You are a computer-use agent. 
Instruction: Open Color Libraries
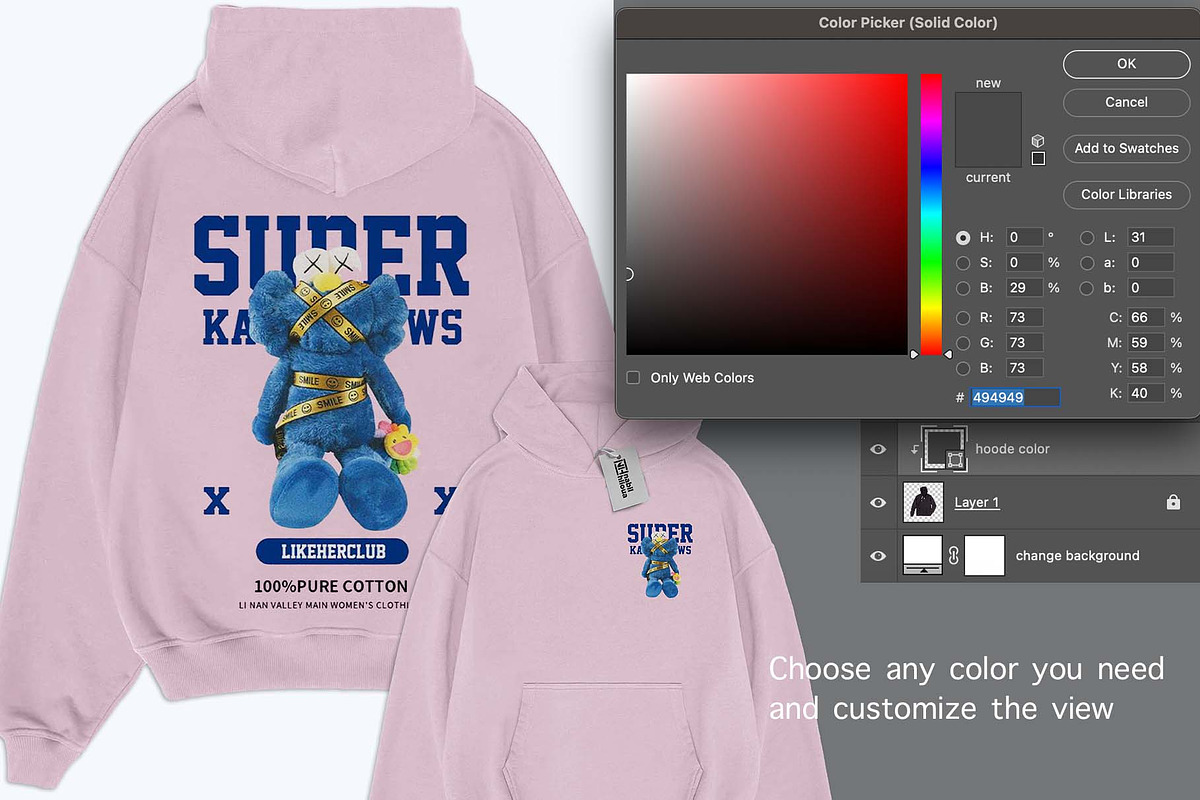1126,194
